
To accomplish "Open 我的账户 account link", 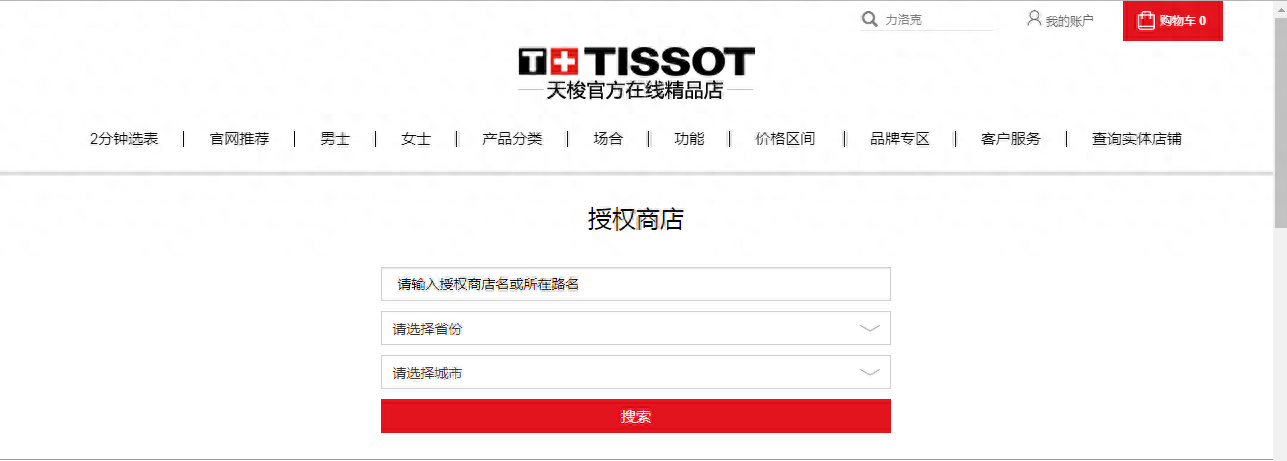I will [x=1069, y=21].
